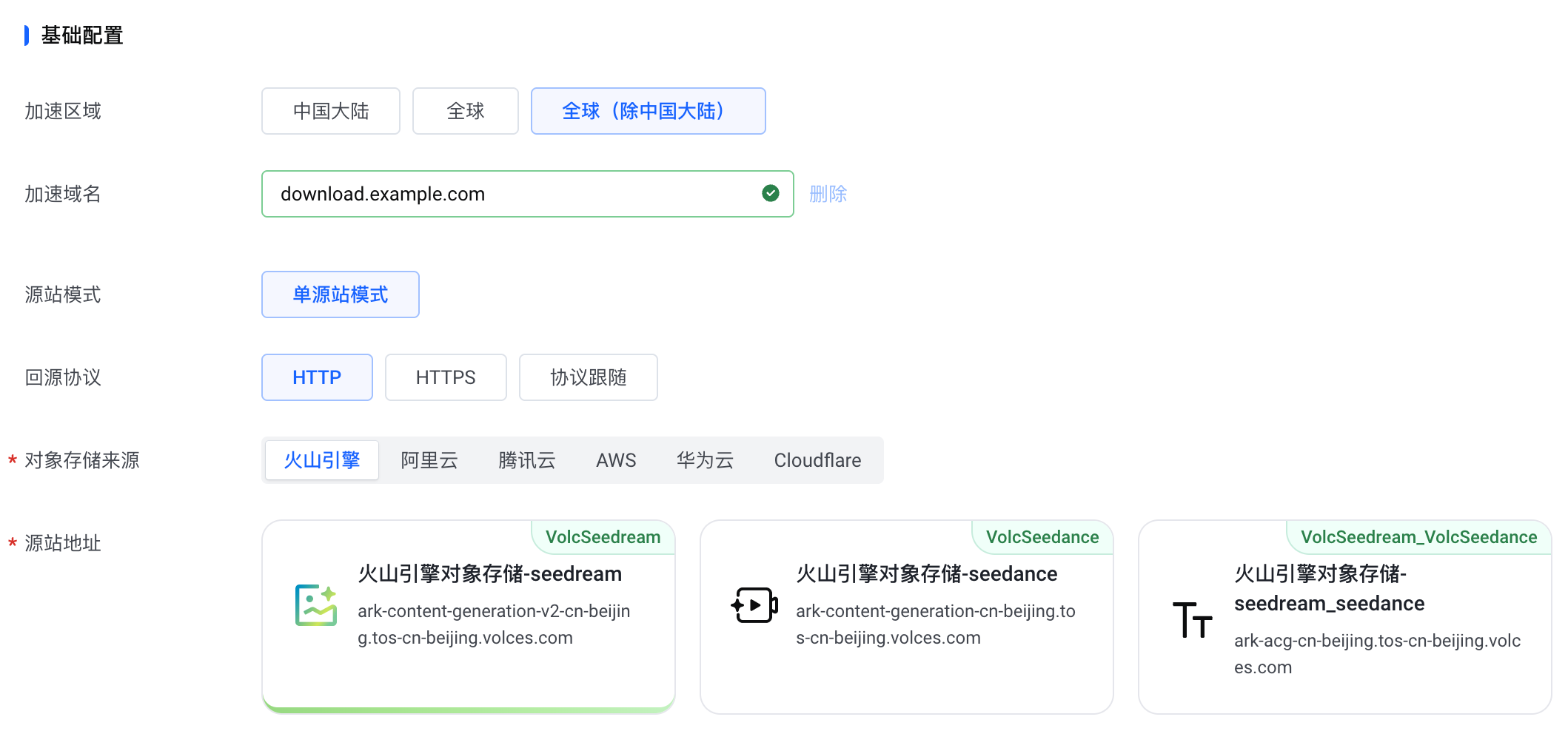Click the 对象存储来源 label

click(x=82, y=460)
